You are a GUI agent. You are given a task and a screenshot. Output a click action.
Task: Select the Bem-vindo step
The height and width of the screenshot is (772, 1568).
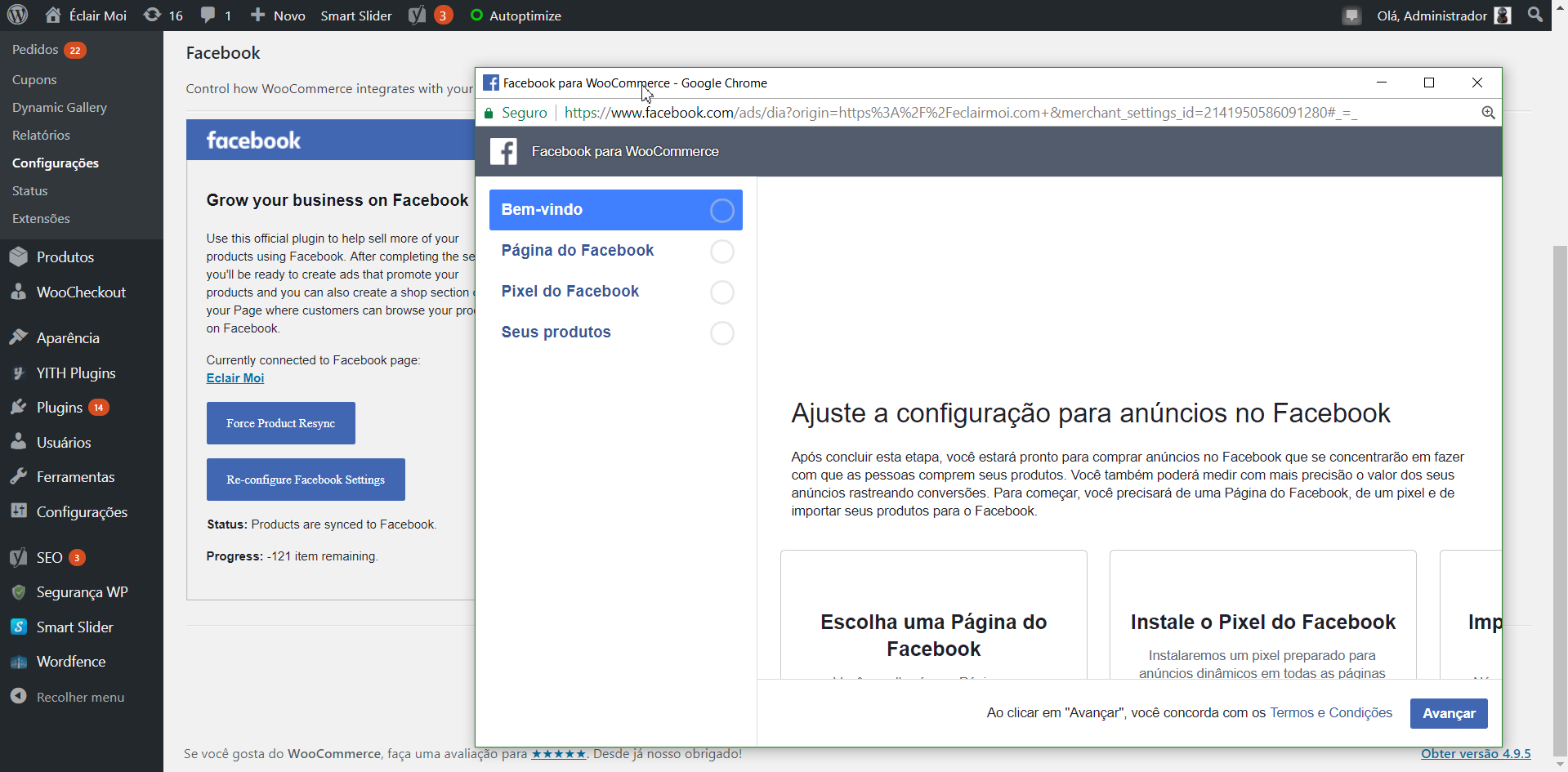point(615,210)
